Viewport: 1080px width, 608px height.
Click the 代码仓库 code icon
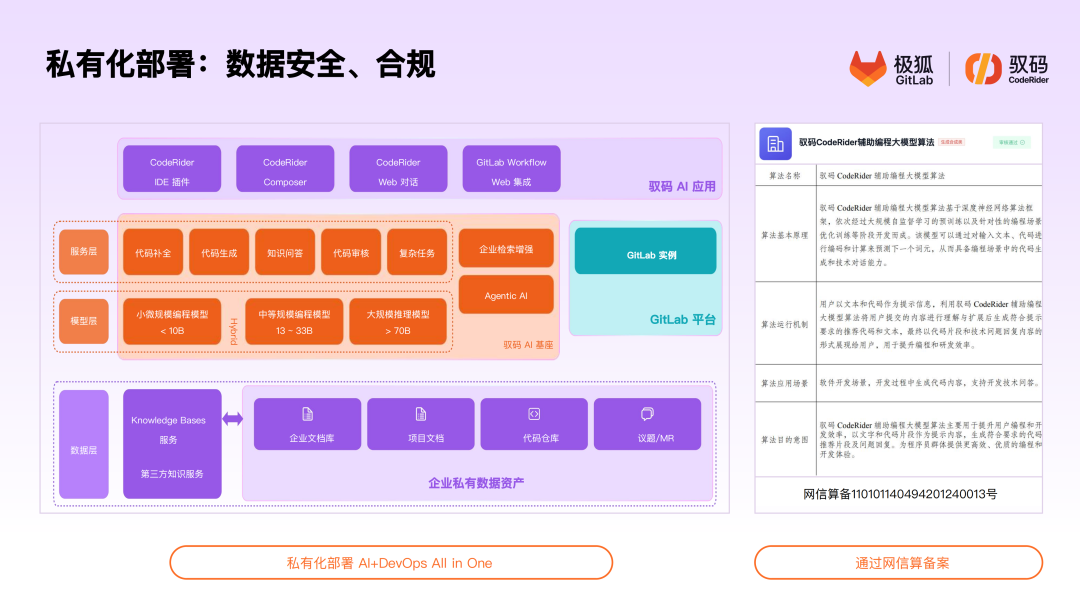point(534,414)
